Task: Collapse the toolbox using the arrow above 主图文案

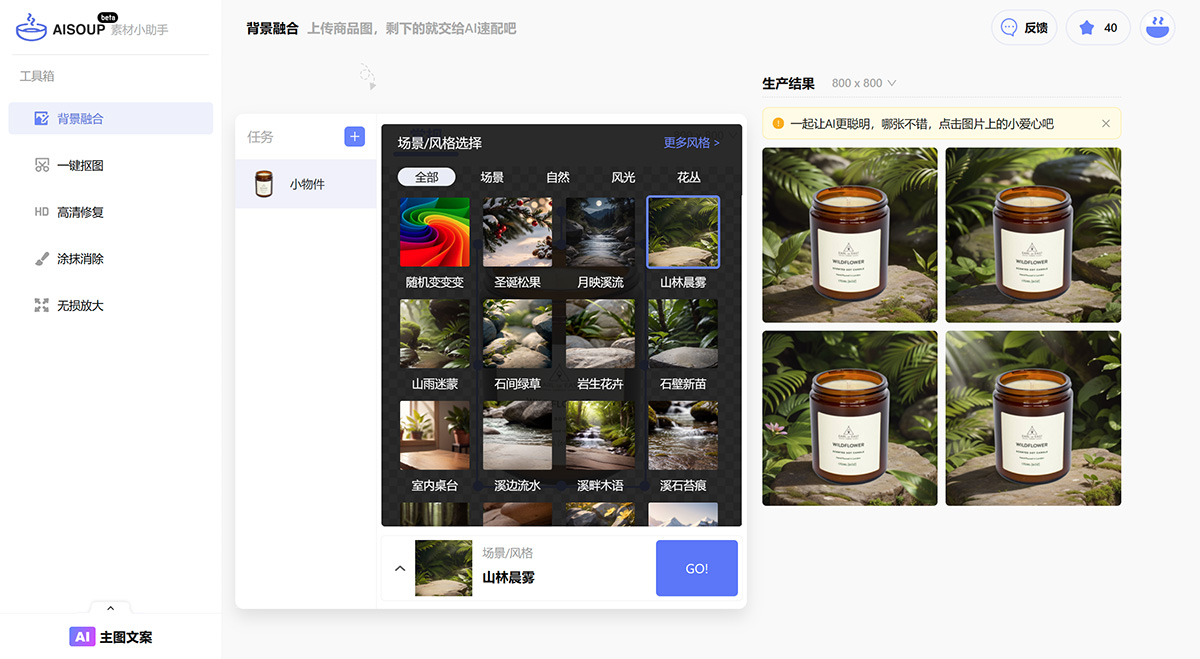Action: point(110,607)
